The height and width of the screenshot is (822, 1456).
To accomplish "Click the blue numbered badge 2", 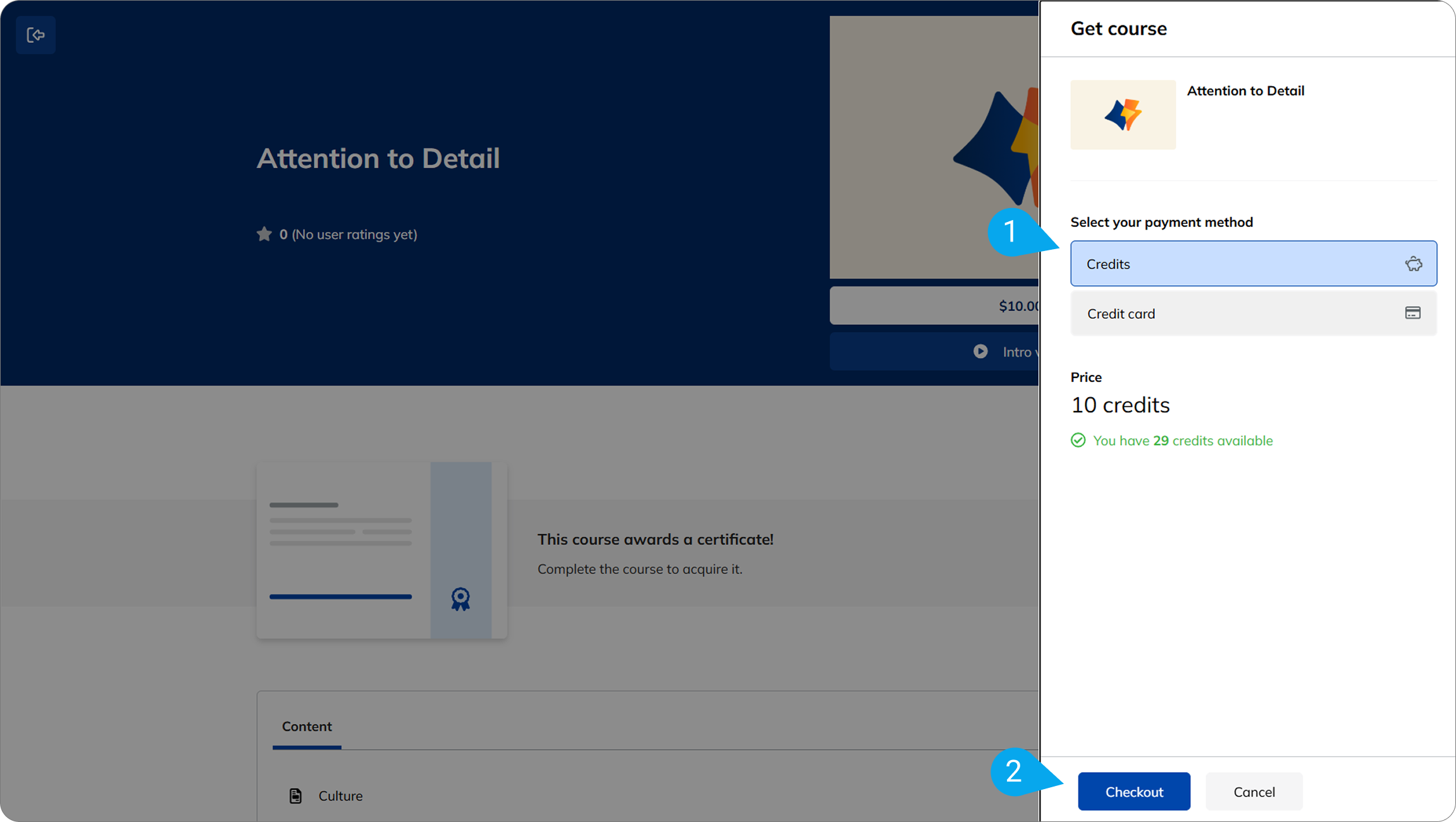I will pos(1015,771).
